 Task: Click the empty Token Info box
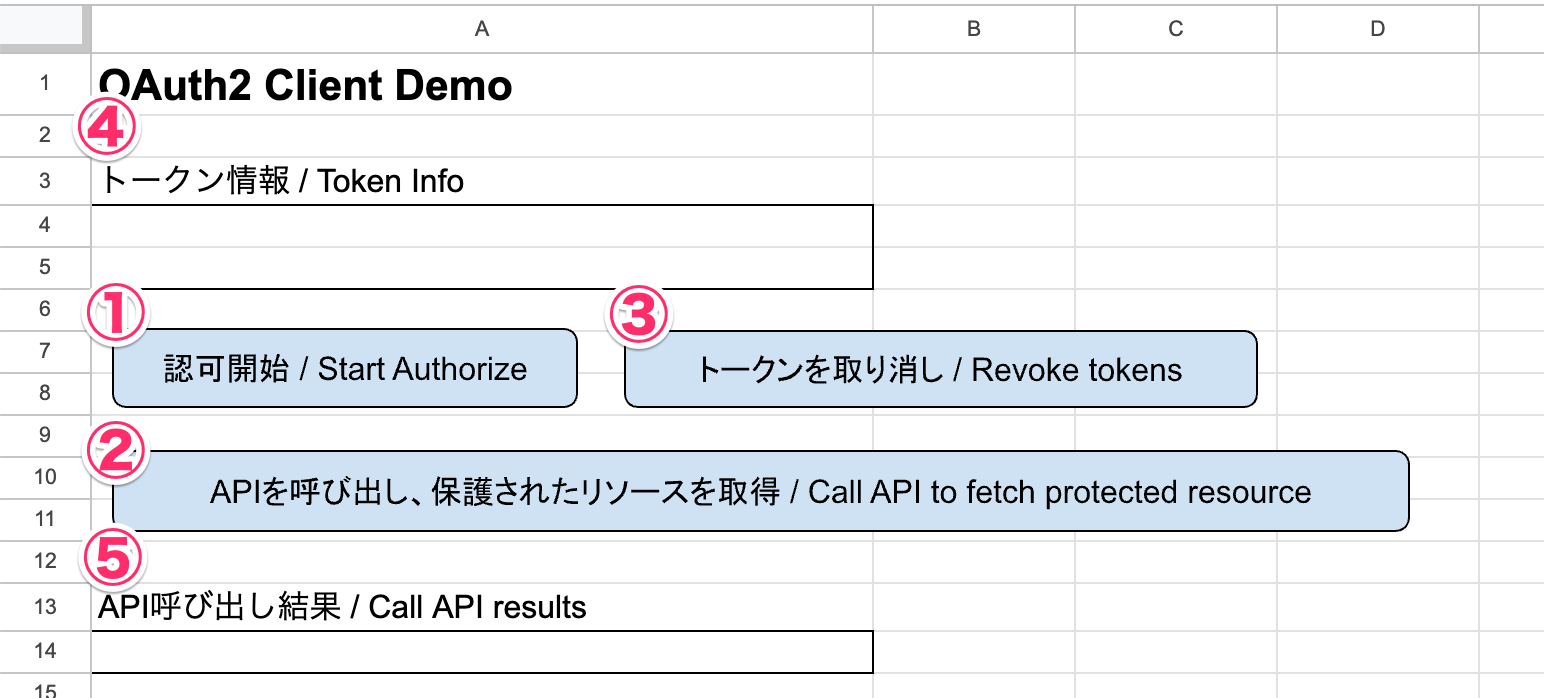coord(481,247)
